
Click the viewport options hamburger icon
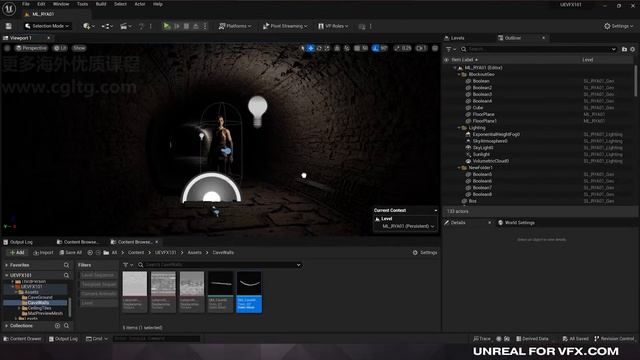(x=7, y=48)
